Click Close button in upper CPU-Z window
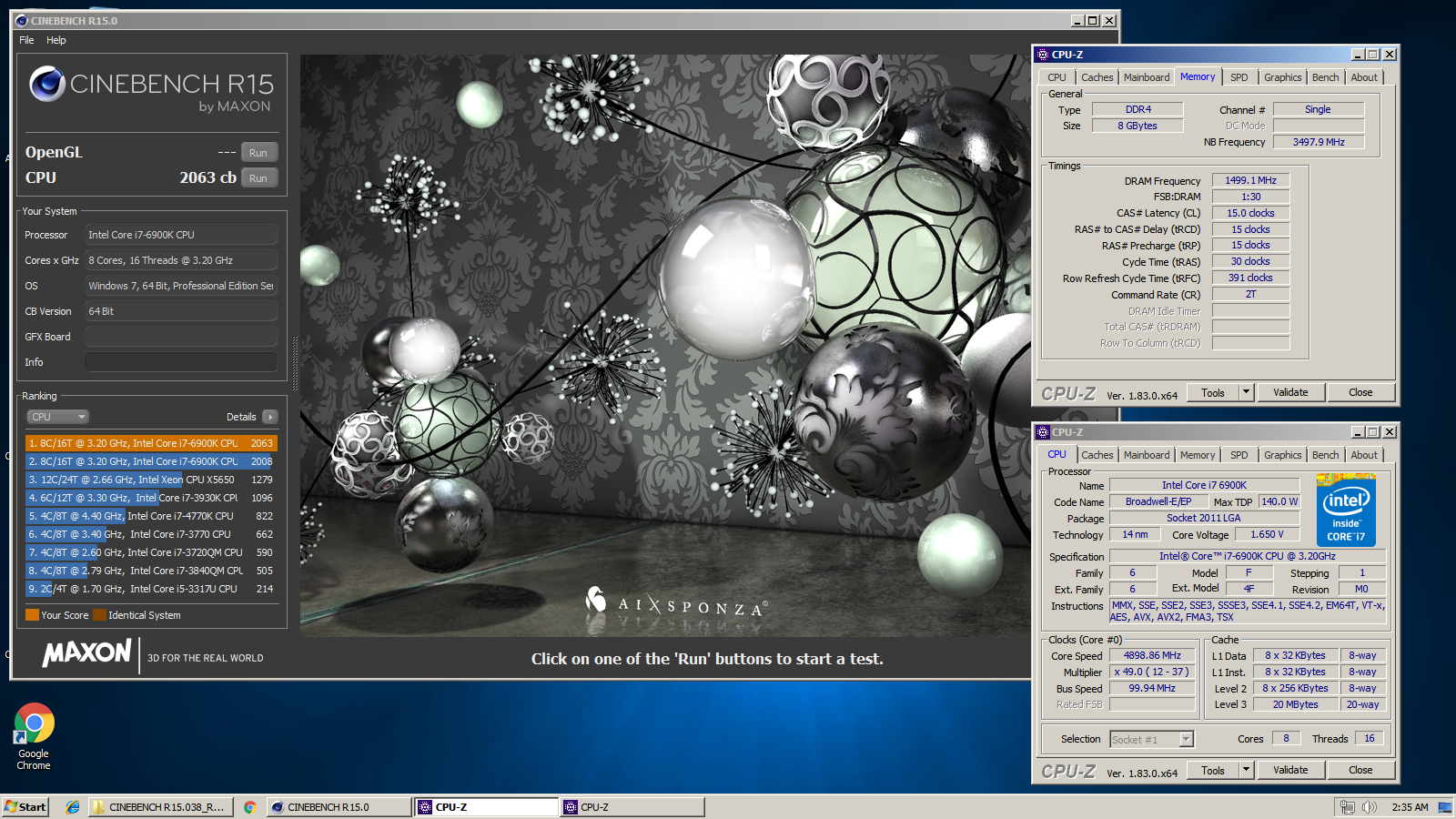 1360,392
